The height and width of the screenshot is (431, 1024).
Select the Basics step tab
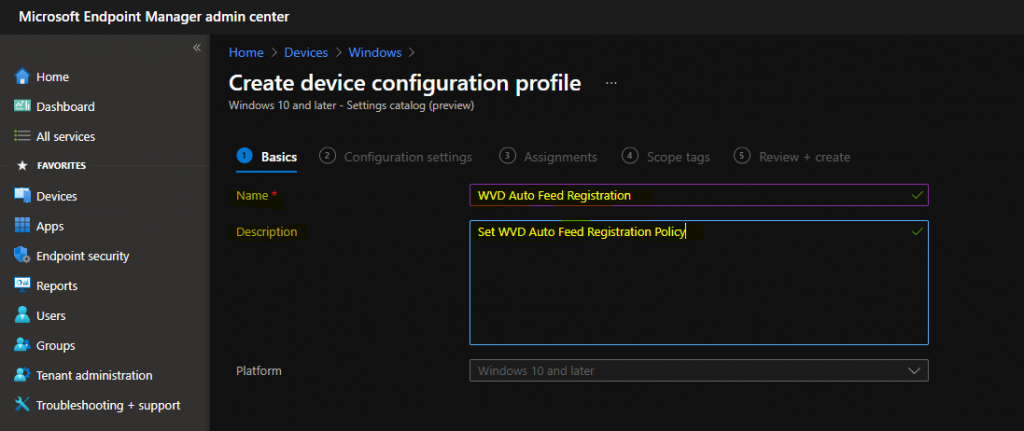(266, 157)
